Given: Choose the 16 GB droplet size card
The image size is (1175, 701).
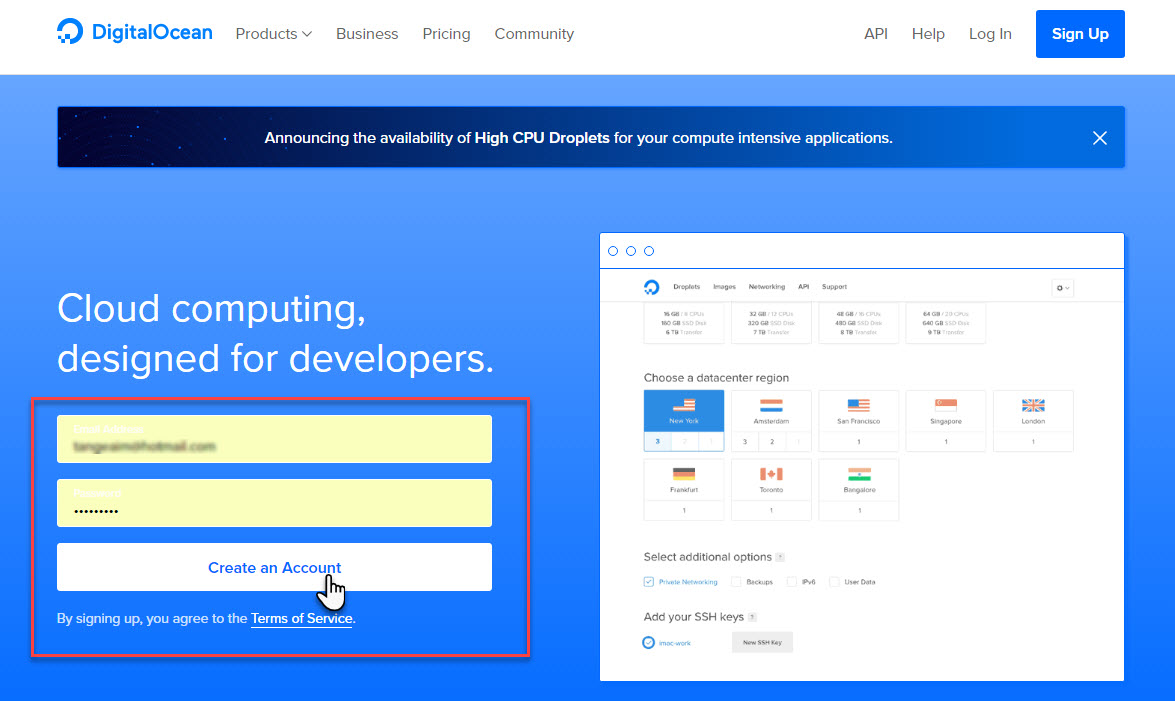Looking at the screenshot, I should 683,323.
